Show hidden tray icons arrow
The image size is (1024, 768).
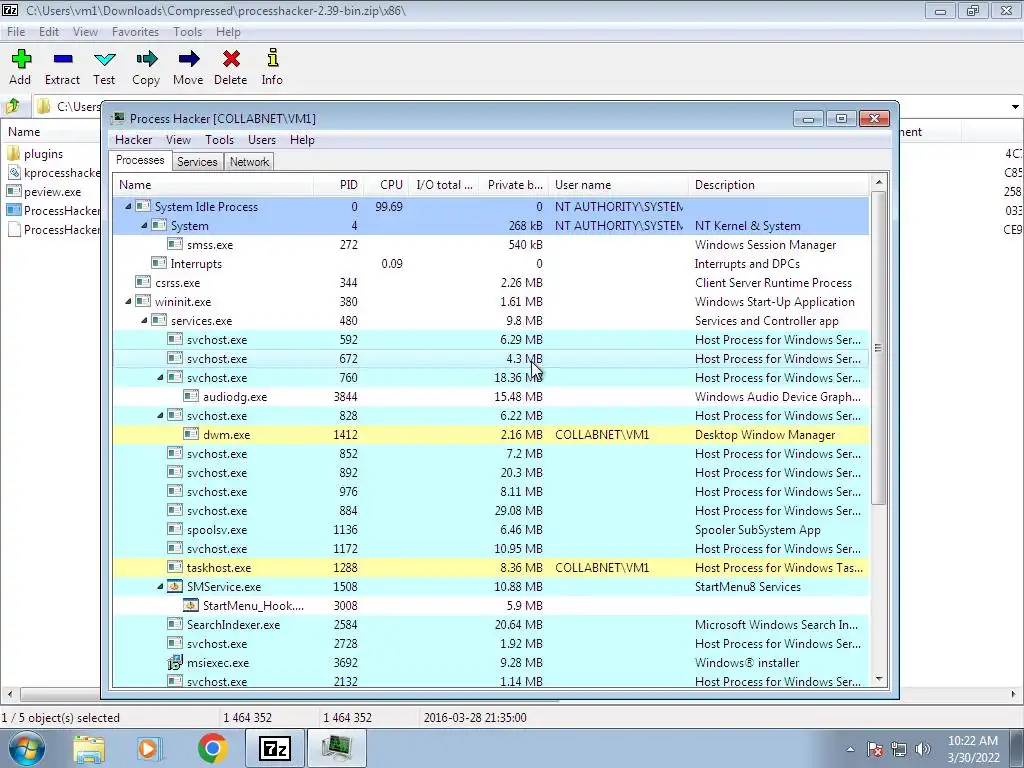tap(850, 750)
